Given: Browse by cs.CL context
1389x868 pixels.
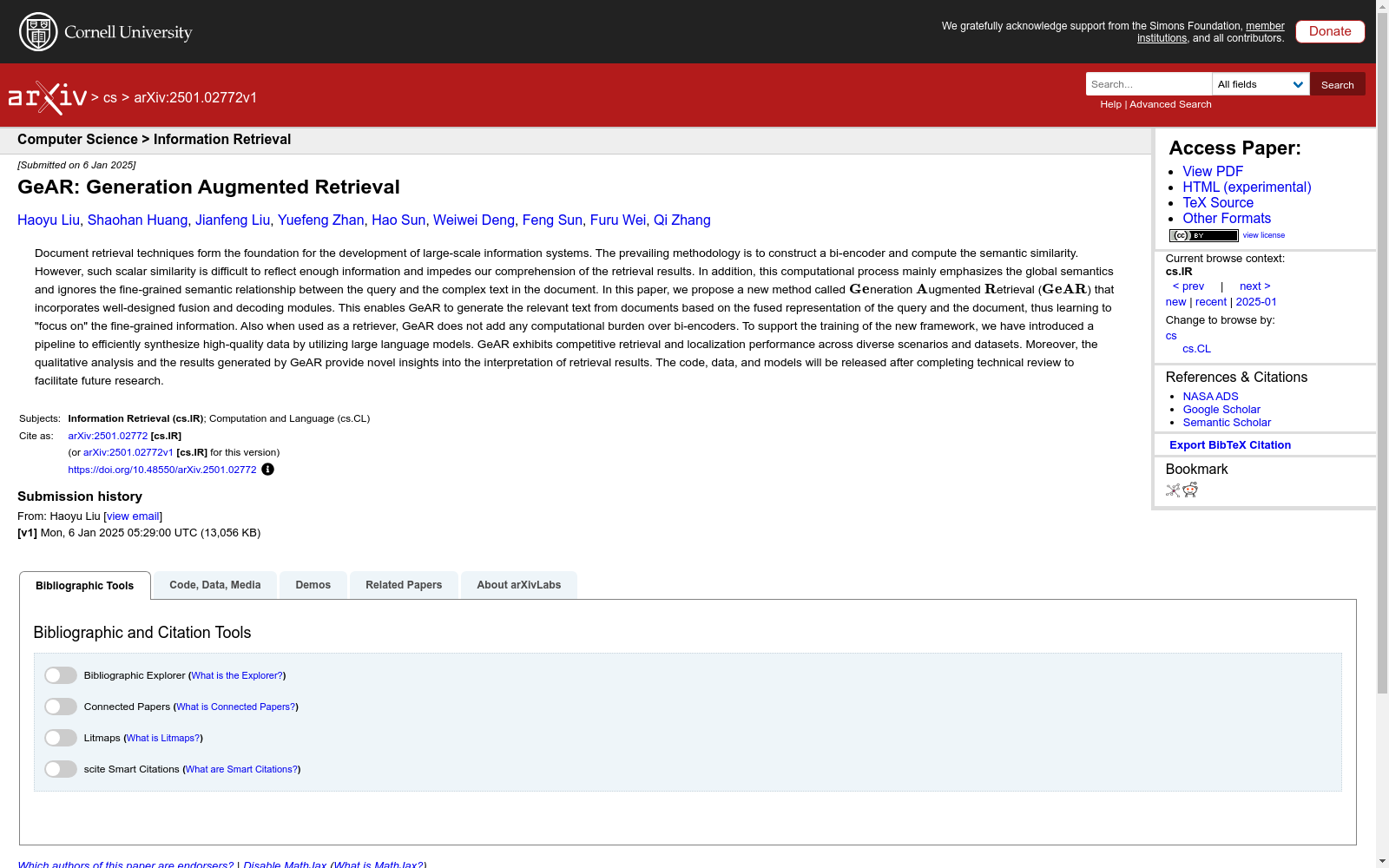Looking at the screenshot, I should pos(1196,349).
